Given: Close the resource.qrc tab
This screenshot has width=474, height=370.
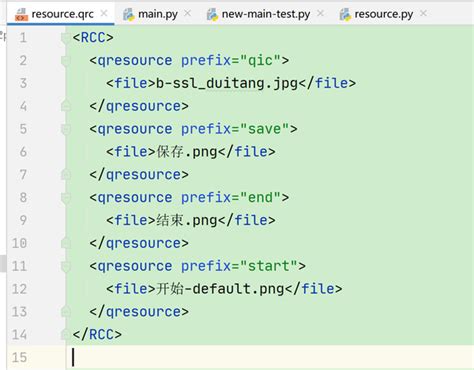Looking at the screenshot, I should tap(104, 13).
